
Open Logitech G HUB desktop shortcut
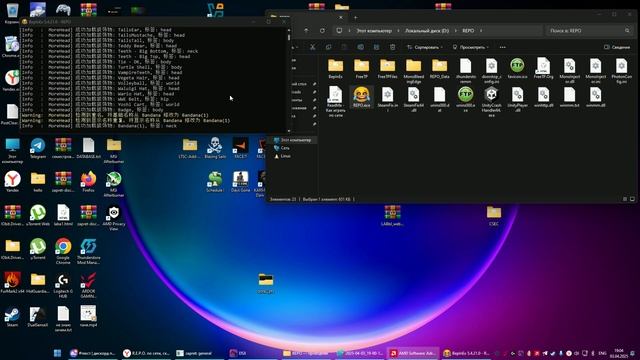[63, 285]
